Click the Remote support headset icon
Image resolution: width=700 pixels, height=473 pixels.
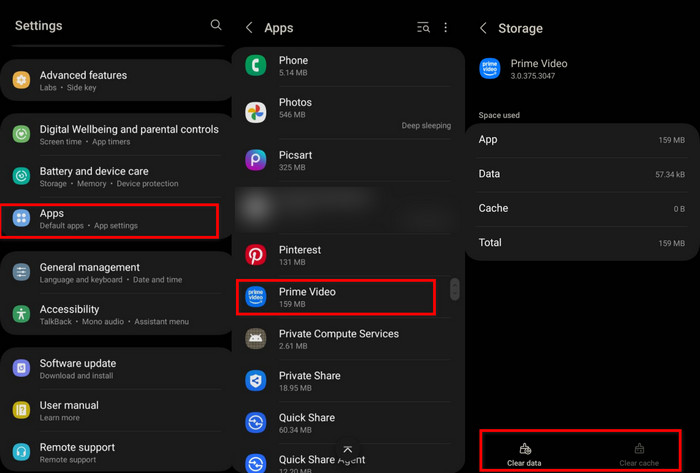tap(21, 452)
